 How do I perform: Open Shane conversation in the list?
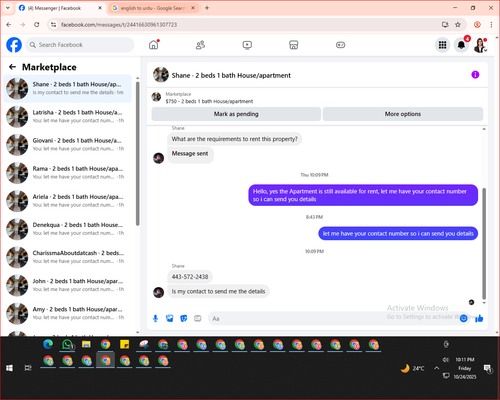68,89
